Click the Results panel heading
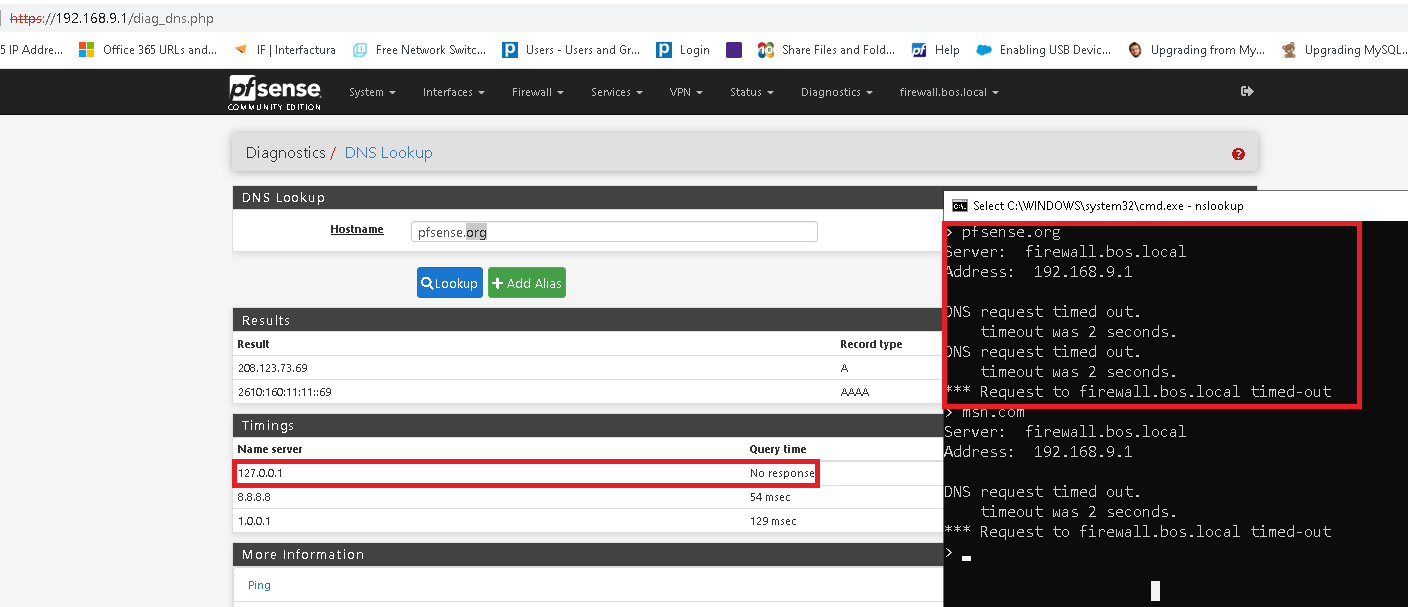This screenshot has height=607, width=1408. click(266, 320)
